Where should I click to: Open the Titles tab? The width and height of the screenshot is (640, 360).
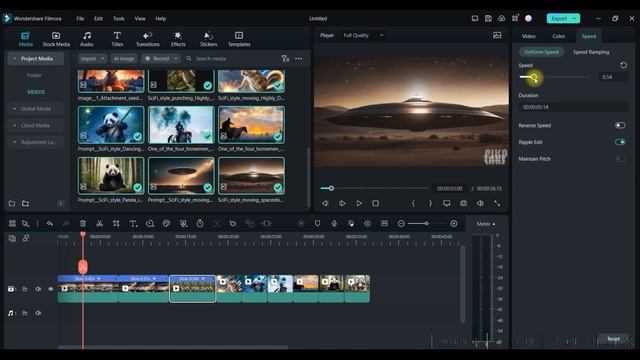[x=117, y=39]
